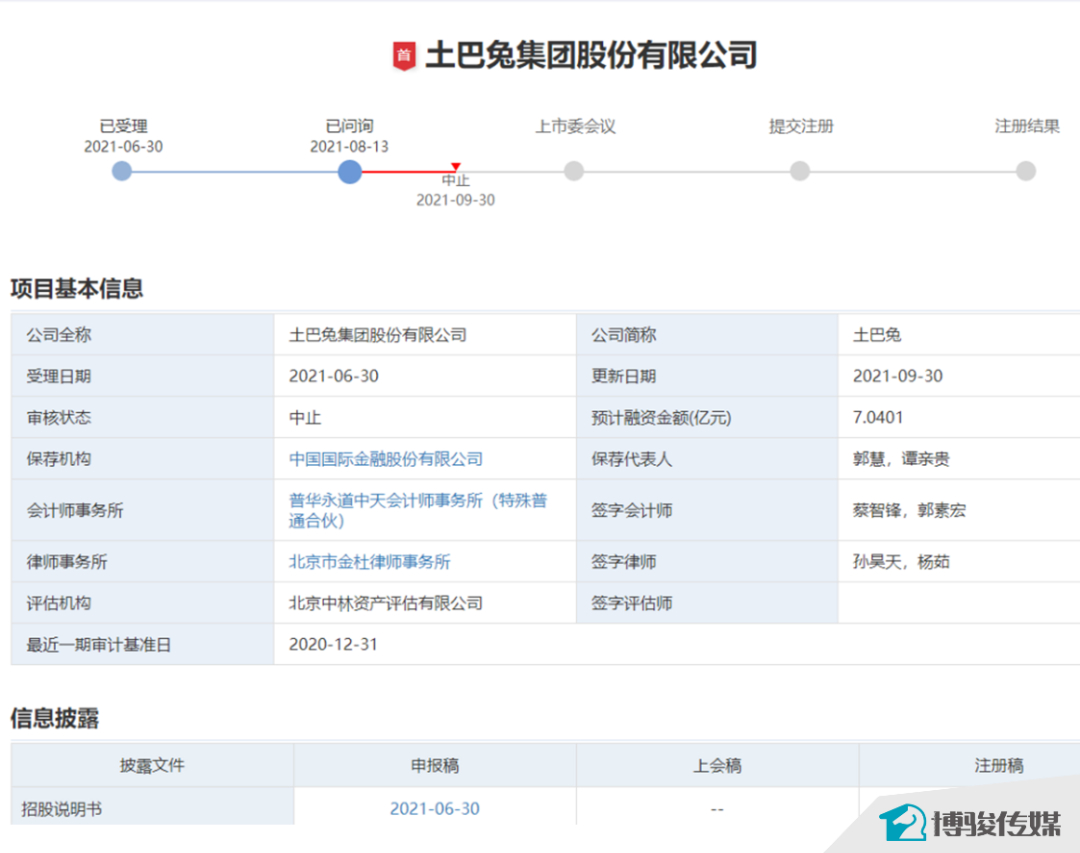Click the 上会稿 column header
This screenshot has width=1080, height=853.
[x=717, y=765]
